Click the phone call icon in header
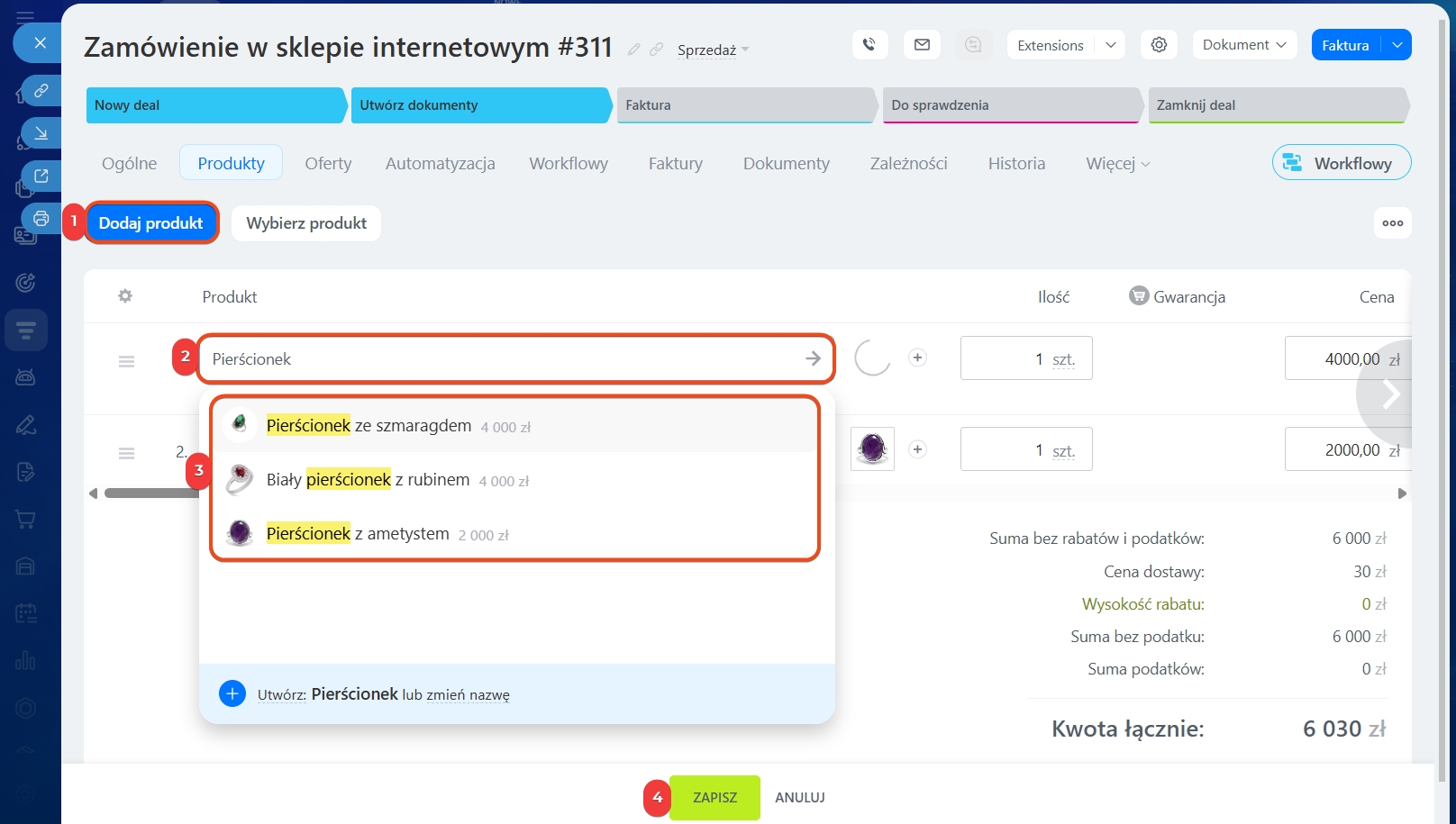This screenshot has height=824, width=1456. click(x=869, y=44)
